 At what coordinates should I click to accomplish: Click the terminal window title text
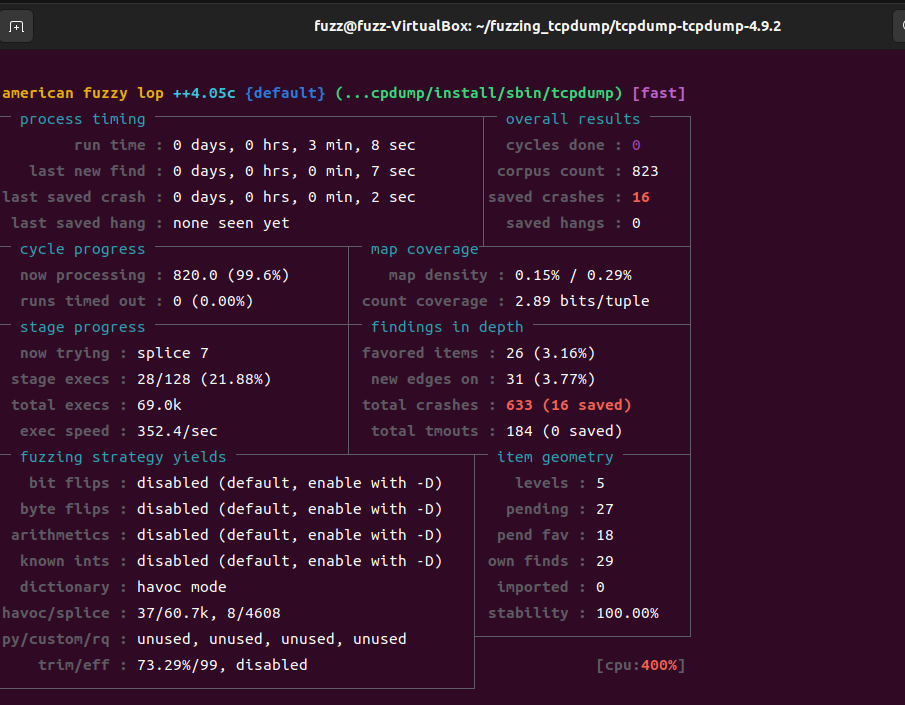[547, 27]
